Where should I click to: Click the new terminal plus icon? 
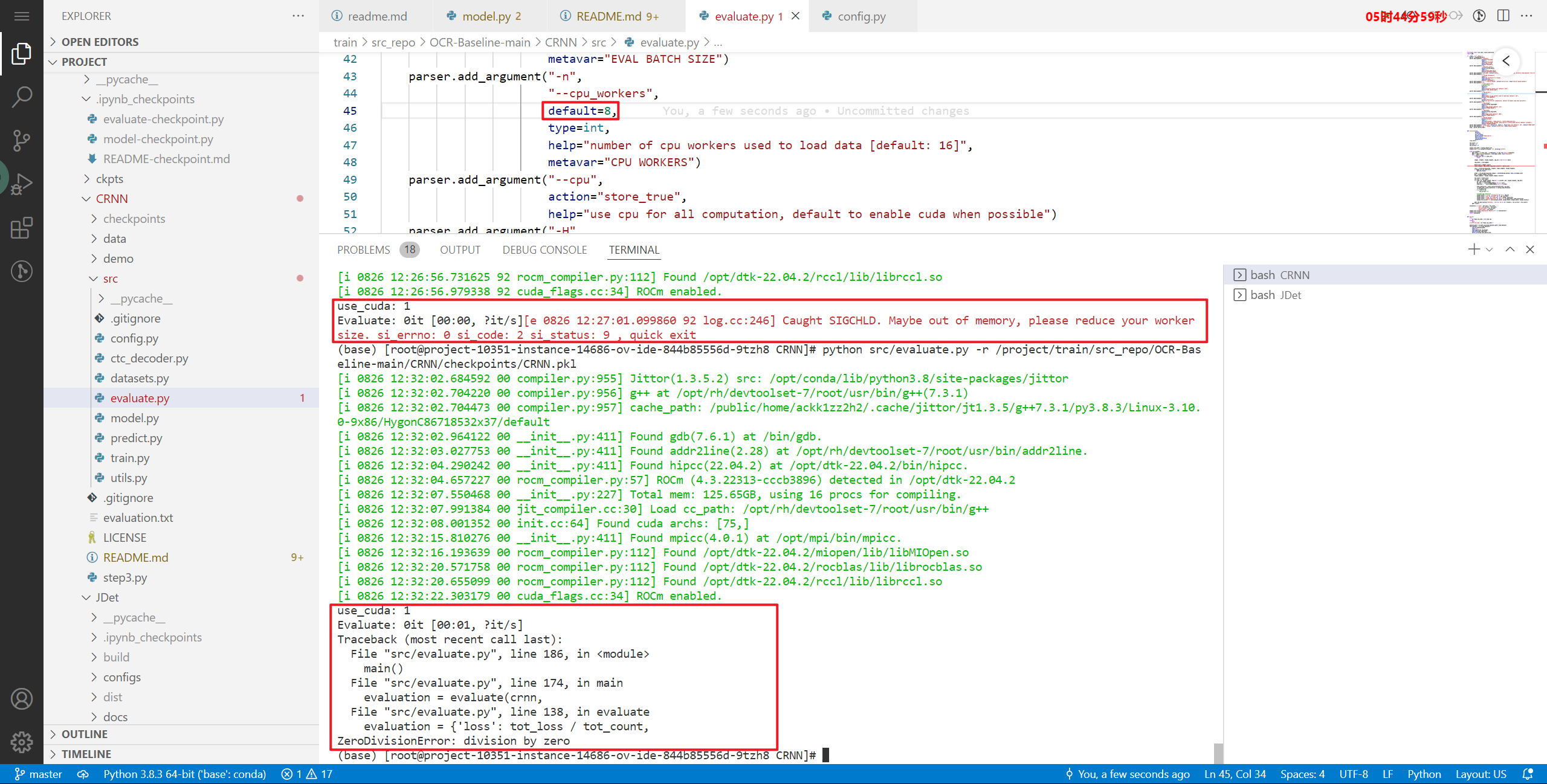[1474, 249]
